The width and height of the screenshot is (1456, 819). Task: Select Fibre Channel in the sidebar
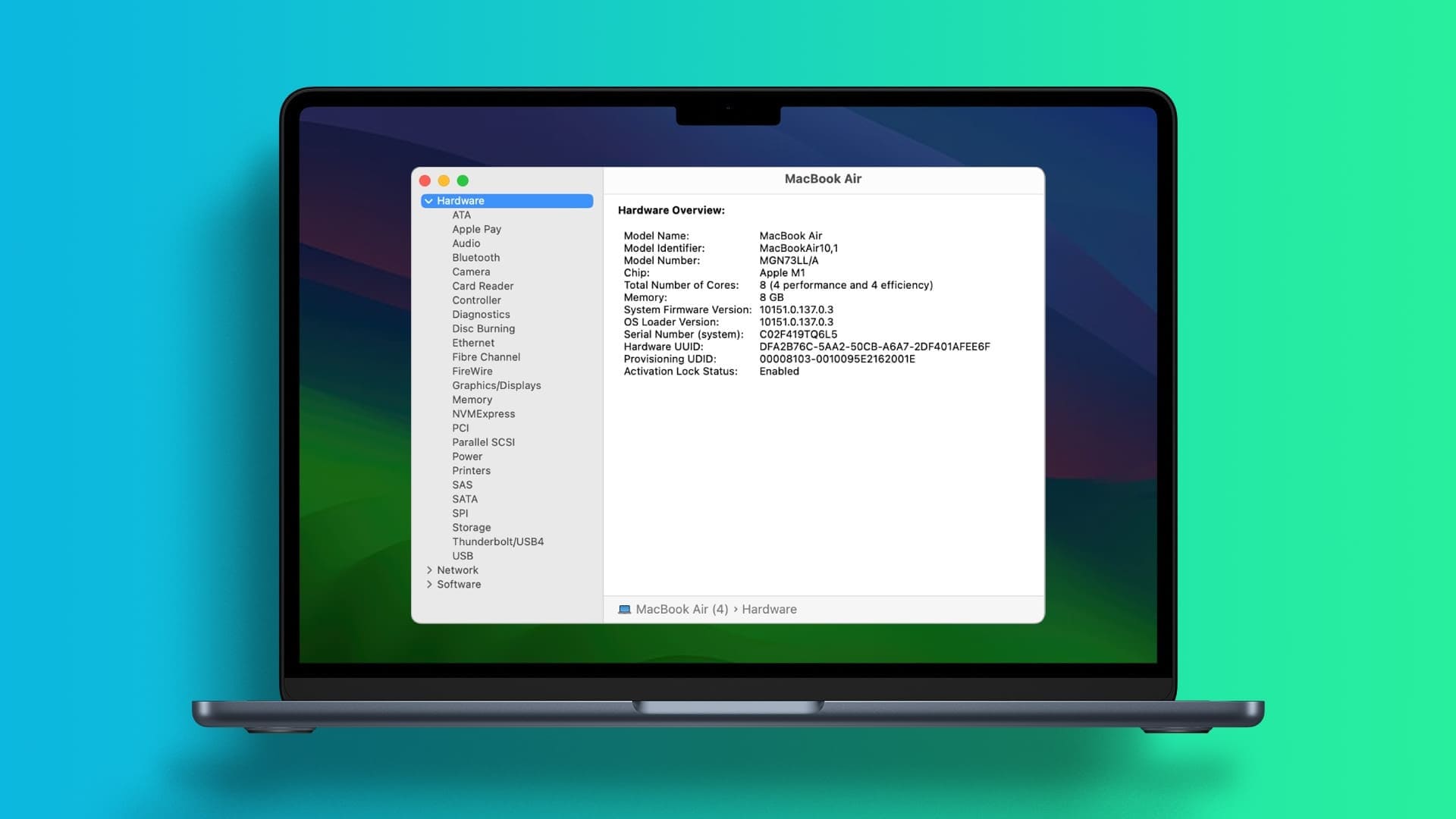pyautogui.click(x=486, y=357)
